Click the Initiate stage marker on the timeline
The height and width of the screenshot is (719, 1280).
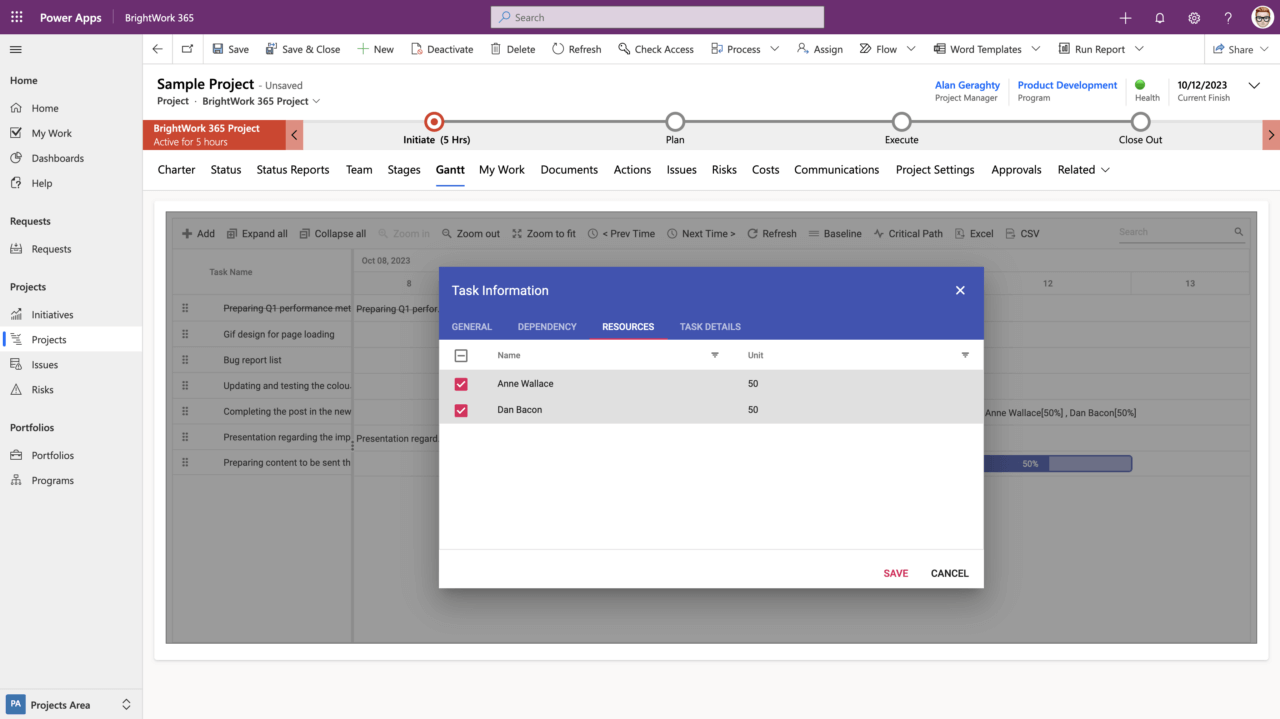pyautogui.click(x=433, y=122)
